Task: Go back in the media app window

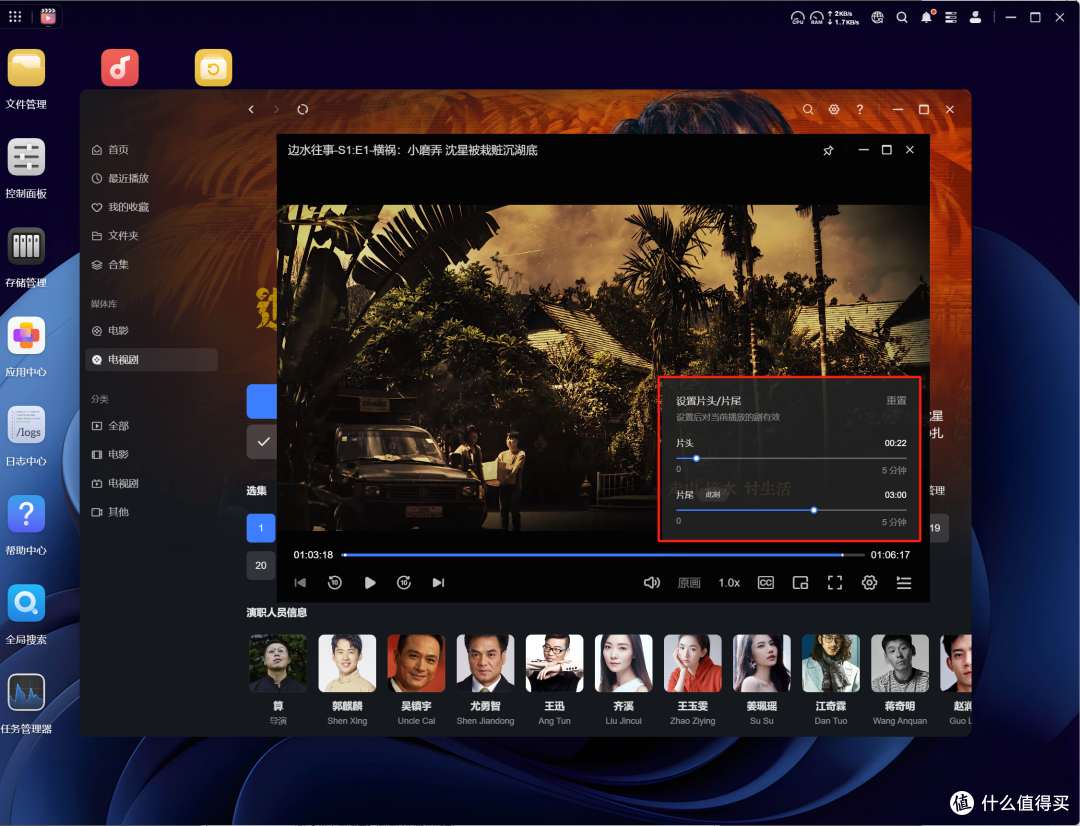Action: coord(251,109)
